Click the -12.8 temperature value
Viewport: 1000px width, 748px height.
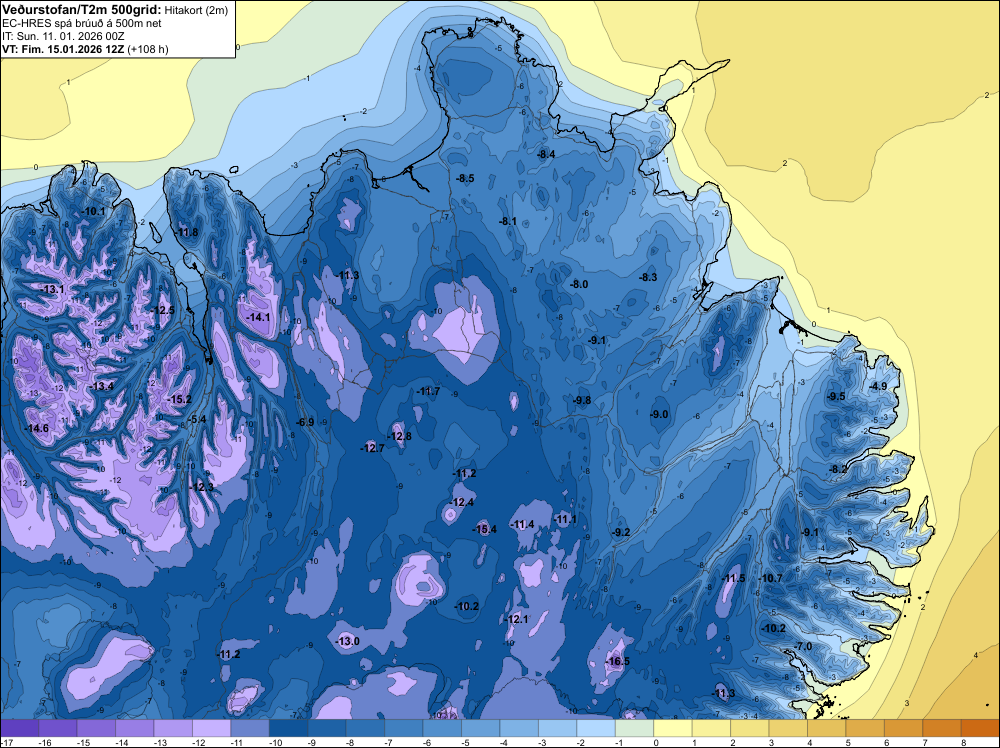pos(399,436)
